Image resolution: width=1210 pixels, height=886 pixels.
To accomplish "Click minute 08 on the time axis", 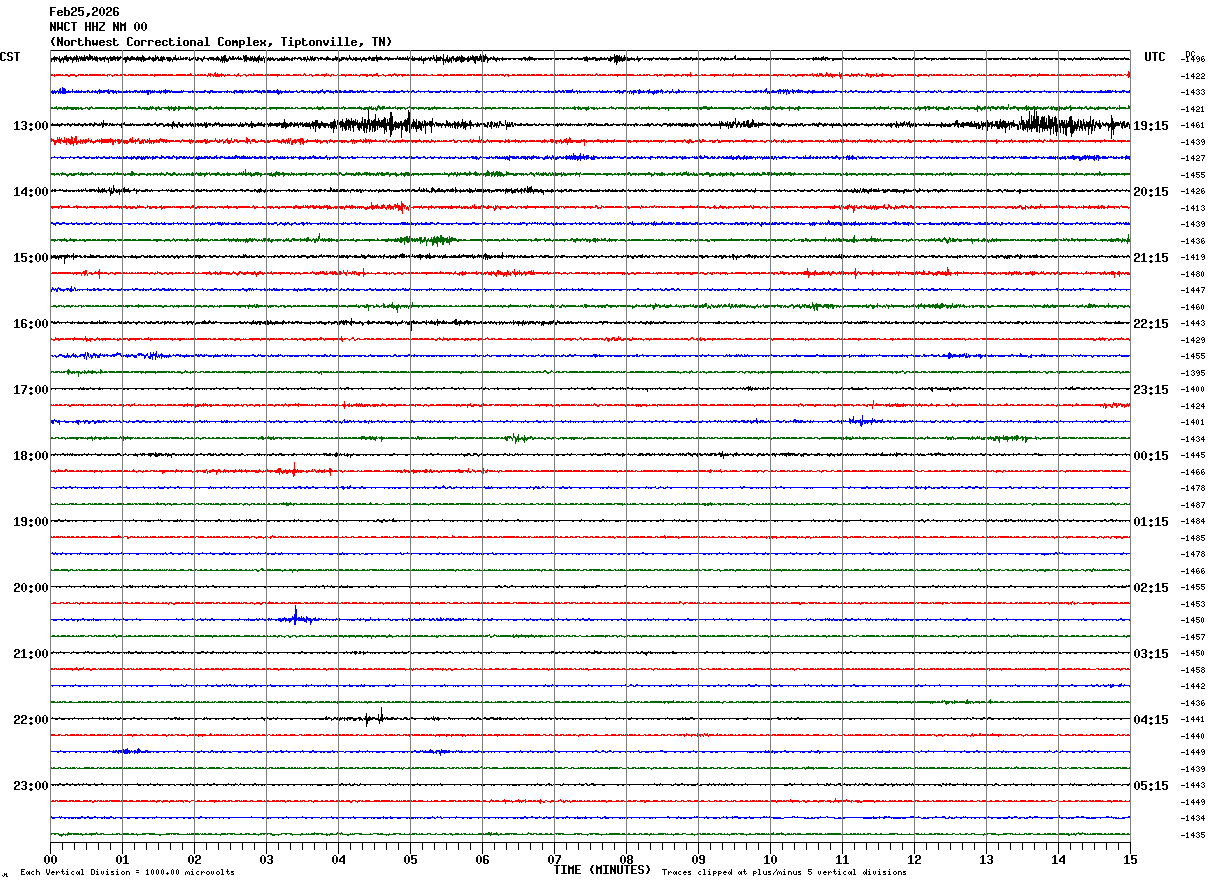I will [626, 859].
